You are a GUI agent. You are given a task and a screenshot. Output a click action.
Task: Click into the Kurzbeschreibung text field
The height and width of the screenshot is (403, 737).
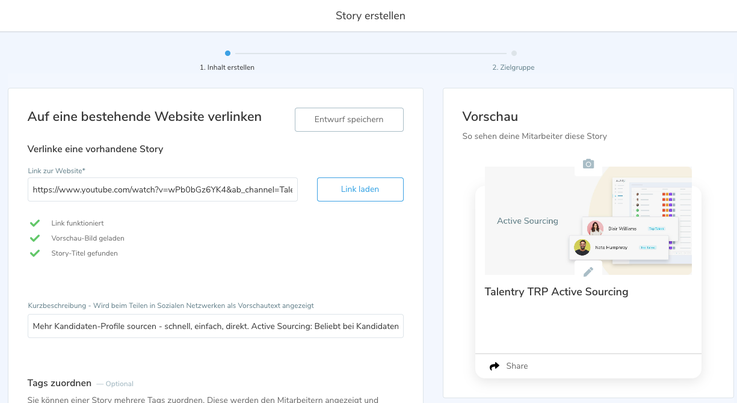[x=215, y=326]
